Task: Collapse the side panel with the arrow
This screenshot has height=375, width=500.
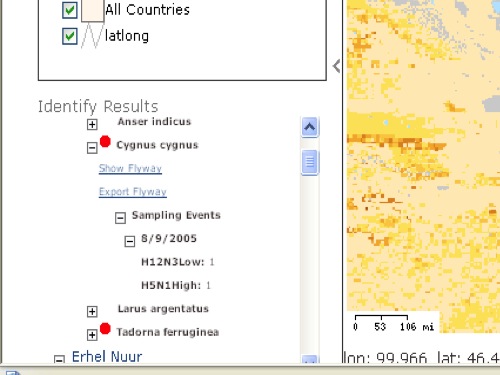Action: point(336,66)
